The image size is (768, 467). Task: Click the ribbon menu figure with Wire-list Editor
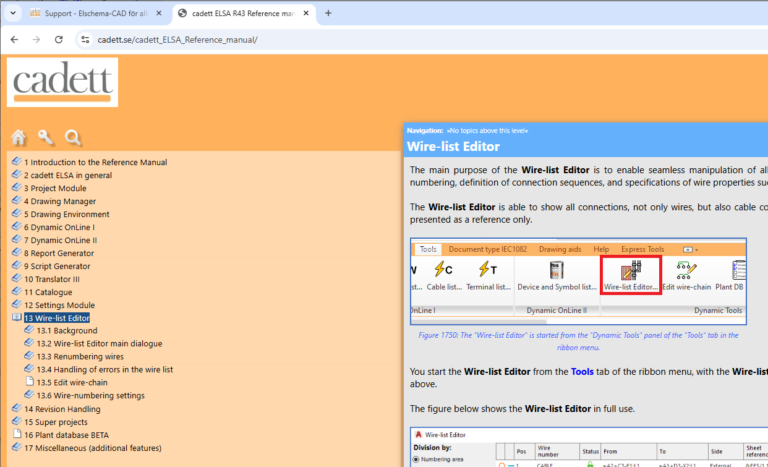click(x=578, y=282)
